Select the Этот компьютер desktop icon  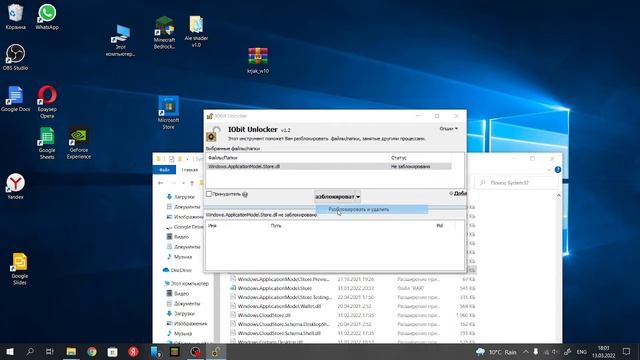pyautogui.click(x=120, y=40)
